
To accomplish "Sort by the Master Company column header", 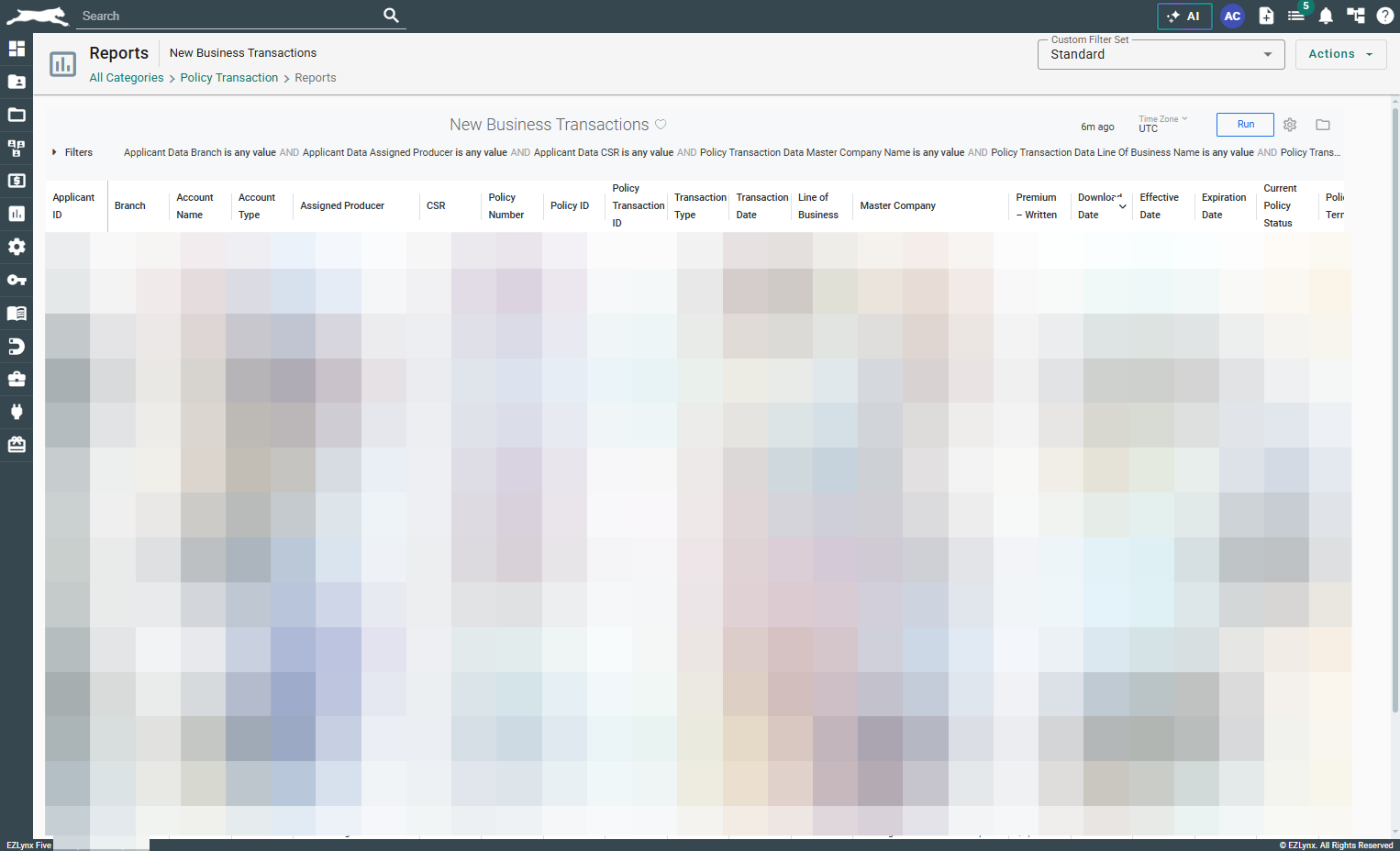I will (x=898, y=206).
